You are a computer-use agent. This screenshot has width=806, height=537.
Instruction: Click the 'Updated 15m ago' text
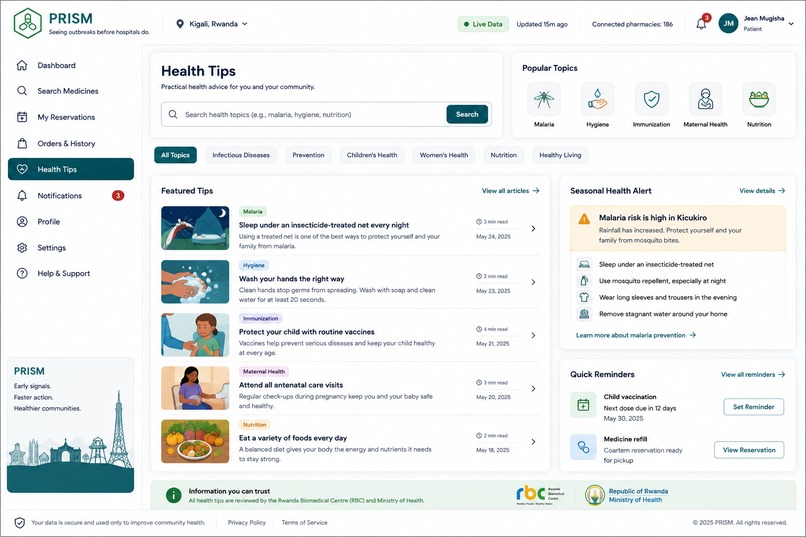pyautogui.click(x=542, y=24)
